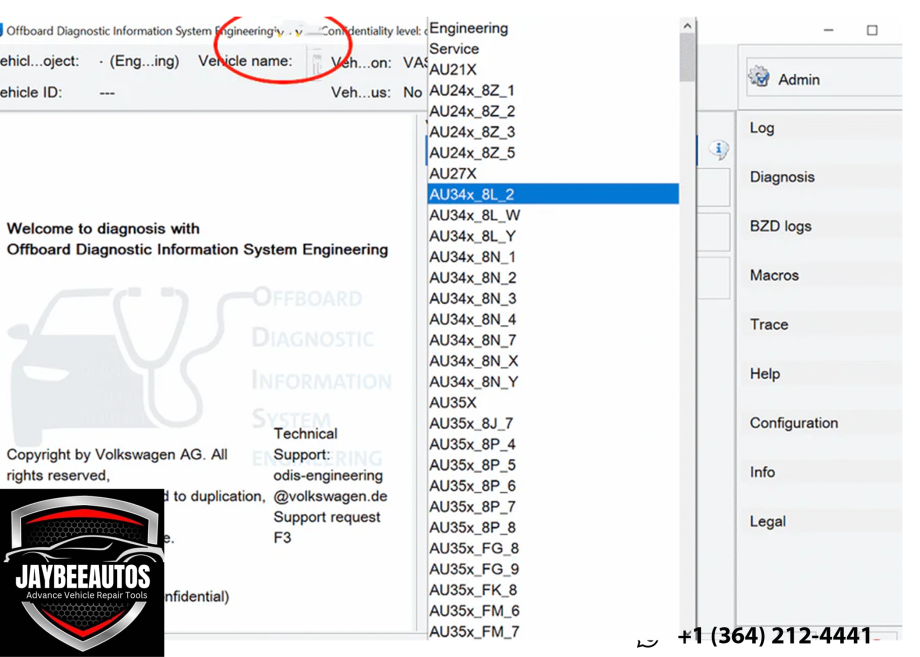Click the odis-engineering@volkswagen.de support address
Image resolution: width=920 pixels, height=657 pixels.
click(x=330, y=486)
